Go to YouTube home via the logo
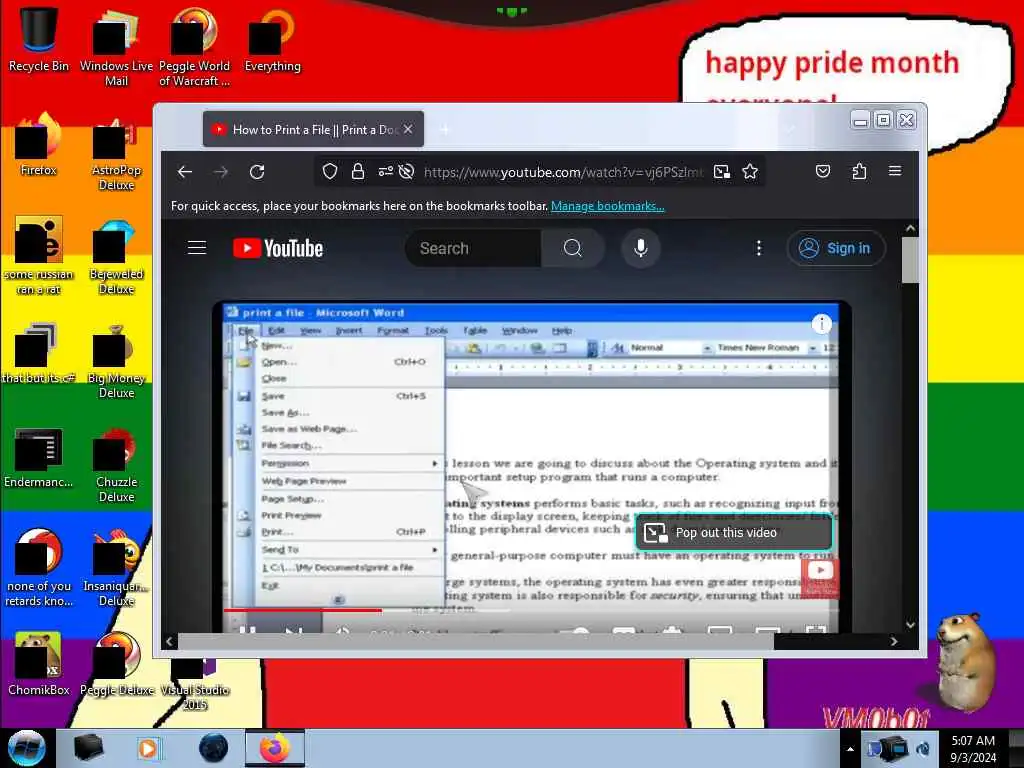 click(x=278, y=248)
